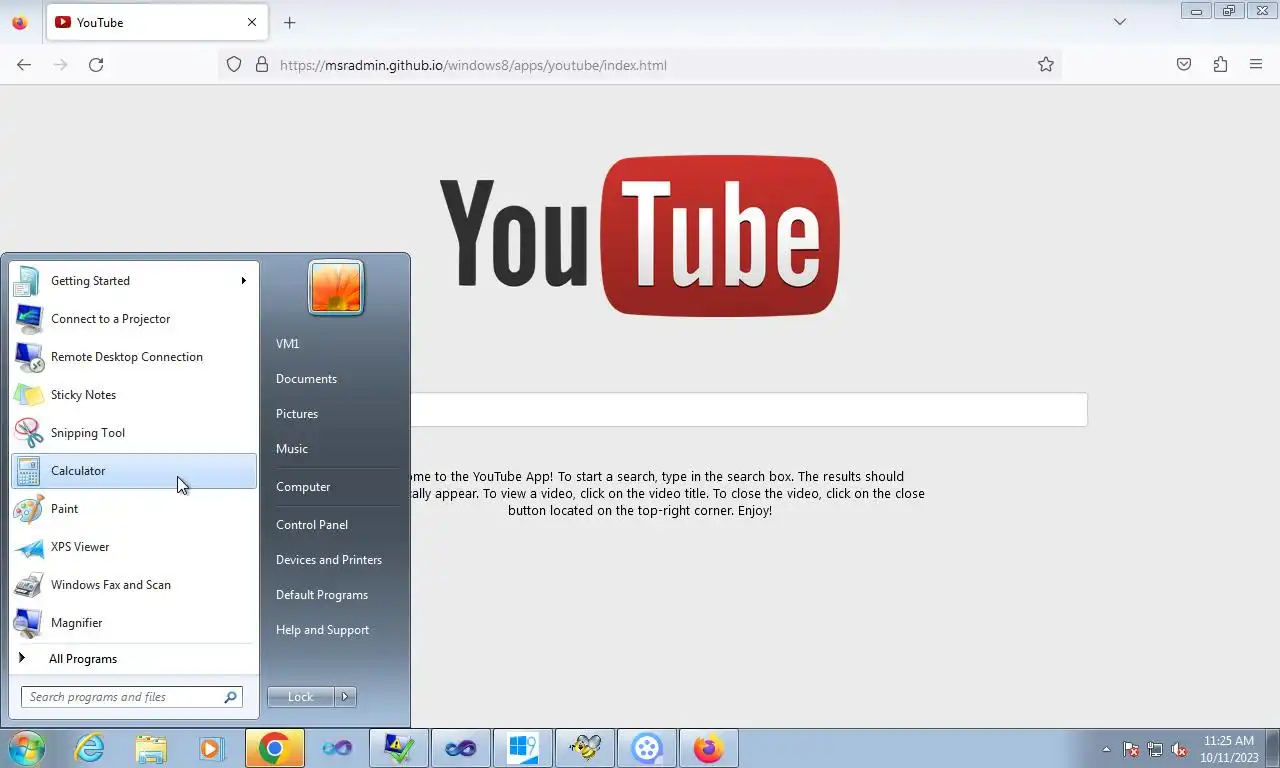Open the list all tabs dropdown
The height and width of the screenshot is (768, 1280).
click(1120, 22)
